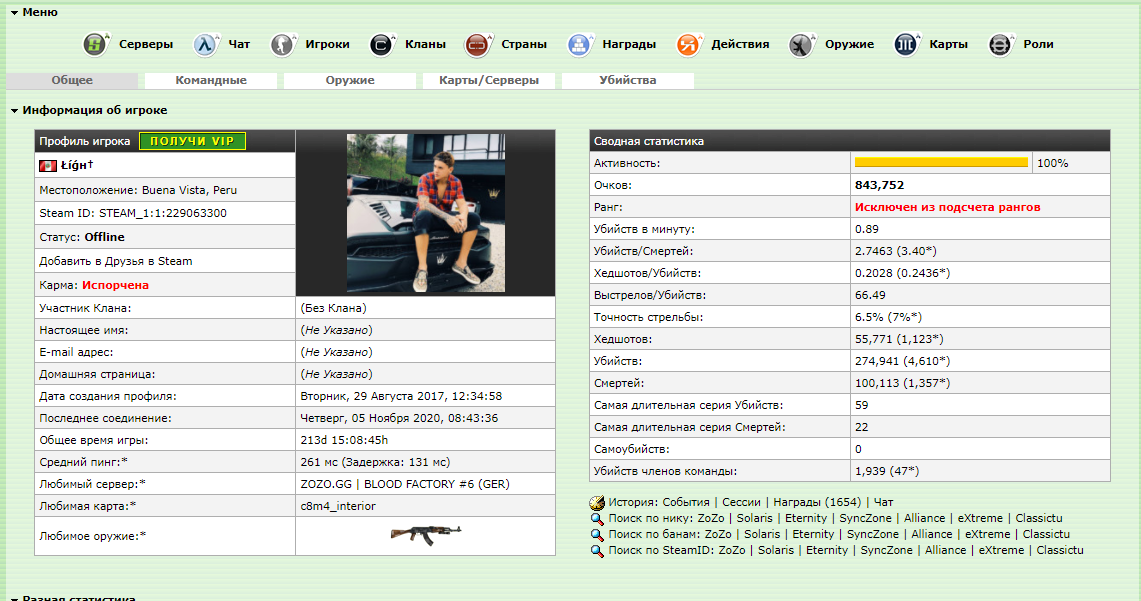This screenshot has width=1141, height=601.
Task: Open Добавить в Друзья в Steam link
Action: (115, 261)
